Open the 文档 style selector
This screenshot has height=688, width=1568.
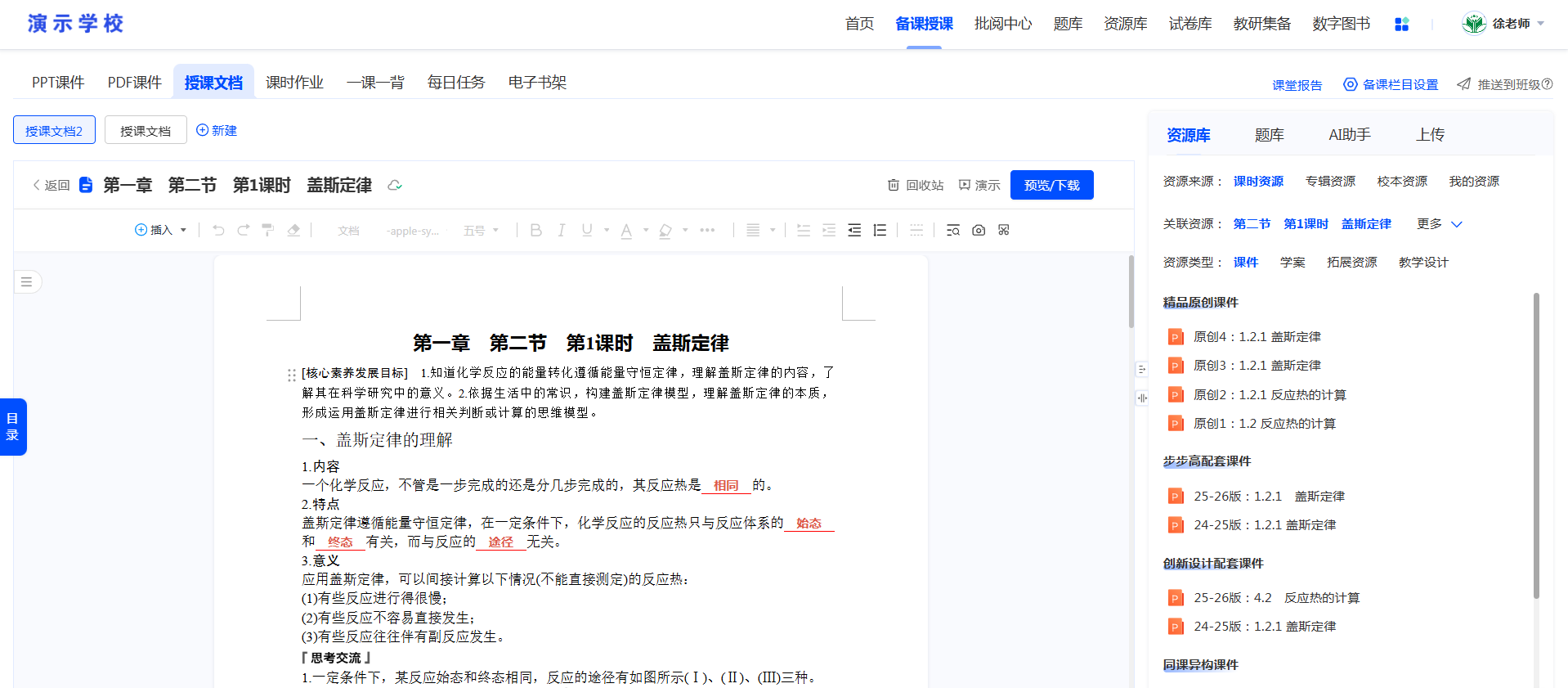tap(348, 231)
